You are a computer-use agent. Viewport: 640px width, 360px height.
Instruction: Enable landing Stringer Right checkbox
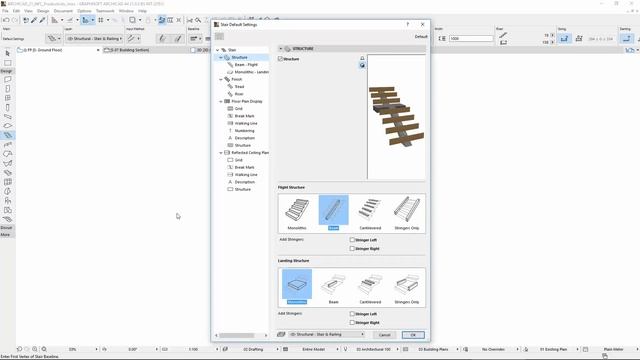(x=352, y=322)
